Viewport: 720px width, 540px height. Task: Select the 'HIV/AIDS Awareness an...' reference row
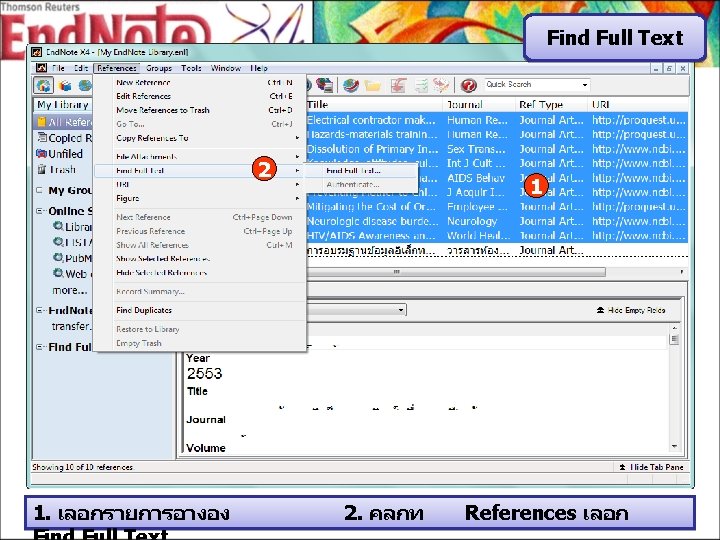[497, 236]
